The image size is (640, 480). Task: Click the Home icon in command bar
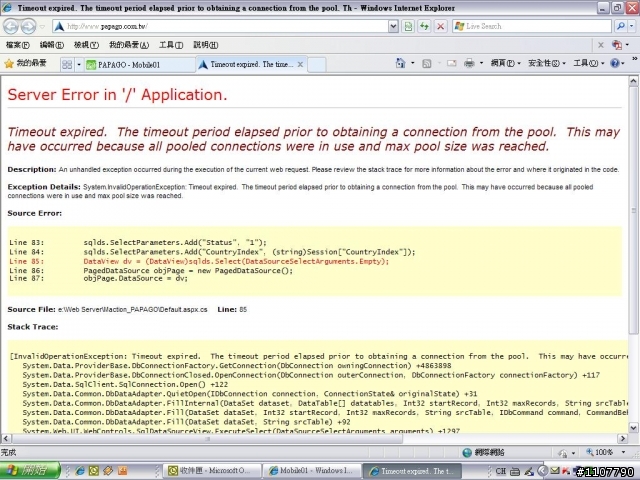[x=400, y=63]
